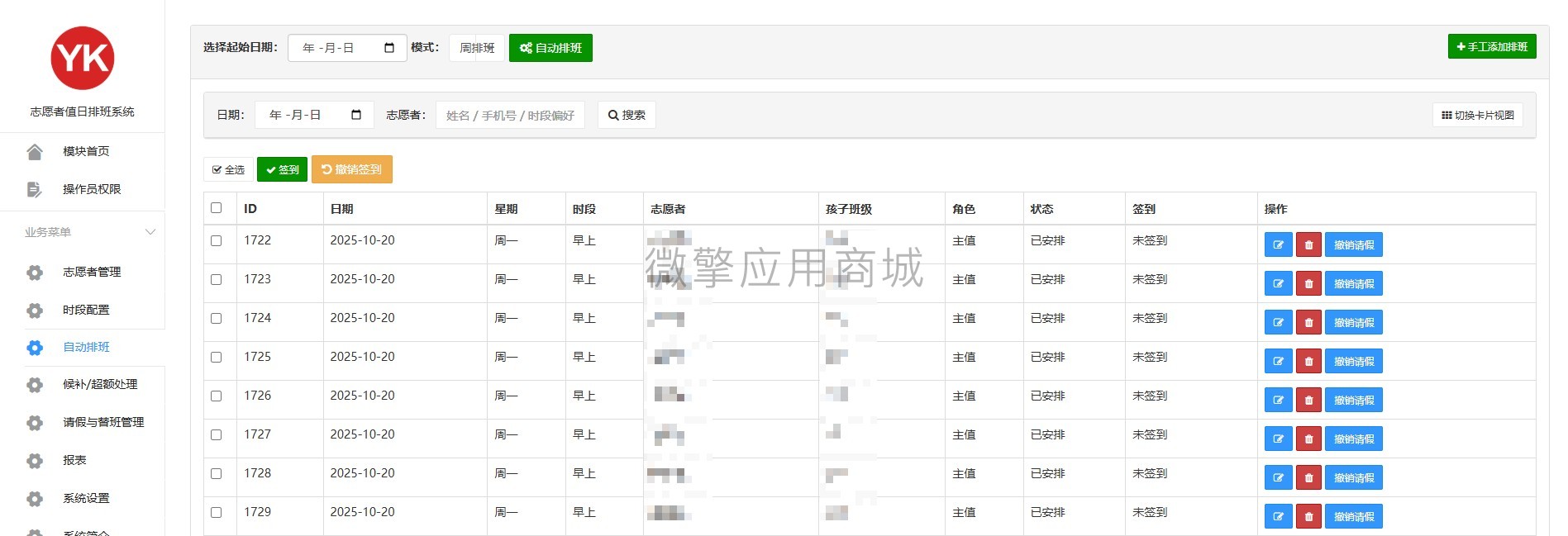This screenshot has height=536, width=1568.
Task: Click the 搜索 search button
Action: click(627, 115)
